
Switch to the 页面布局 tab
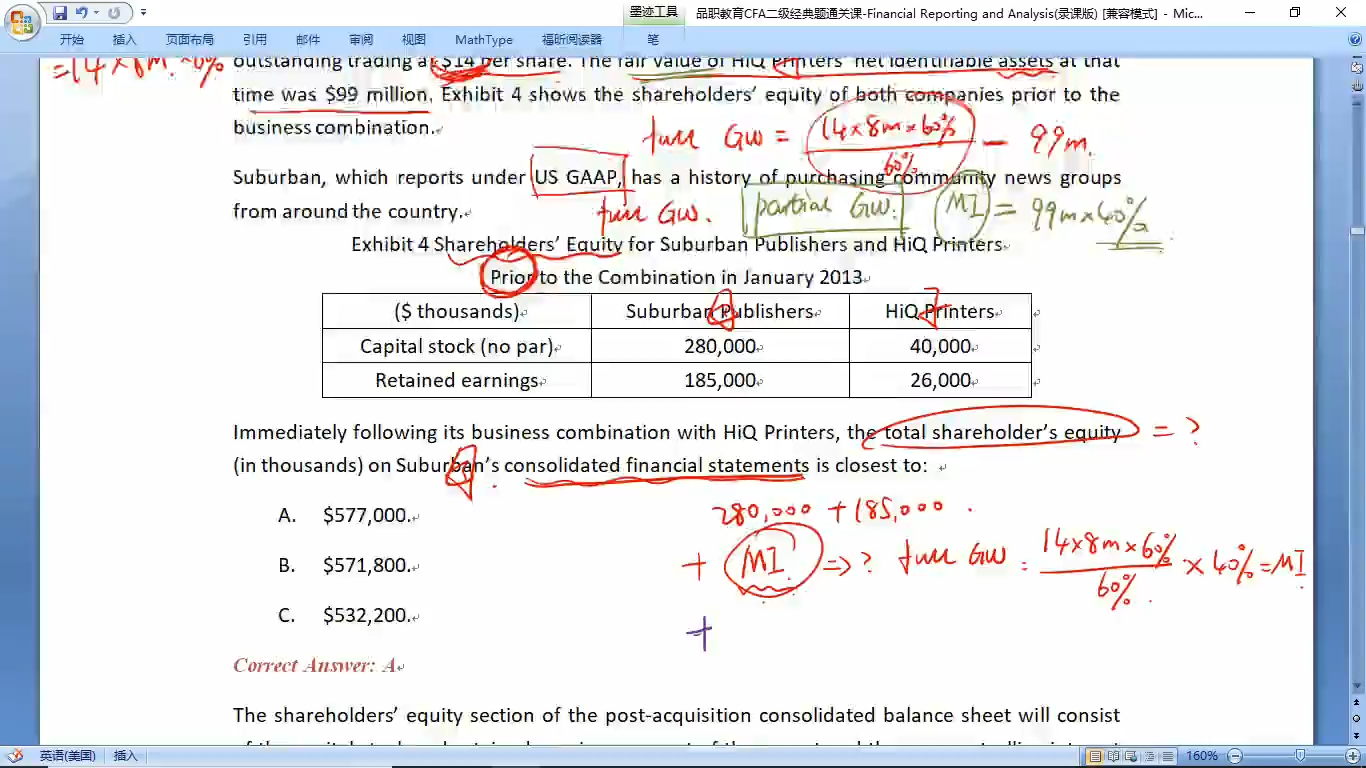(x=190, y=40)
